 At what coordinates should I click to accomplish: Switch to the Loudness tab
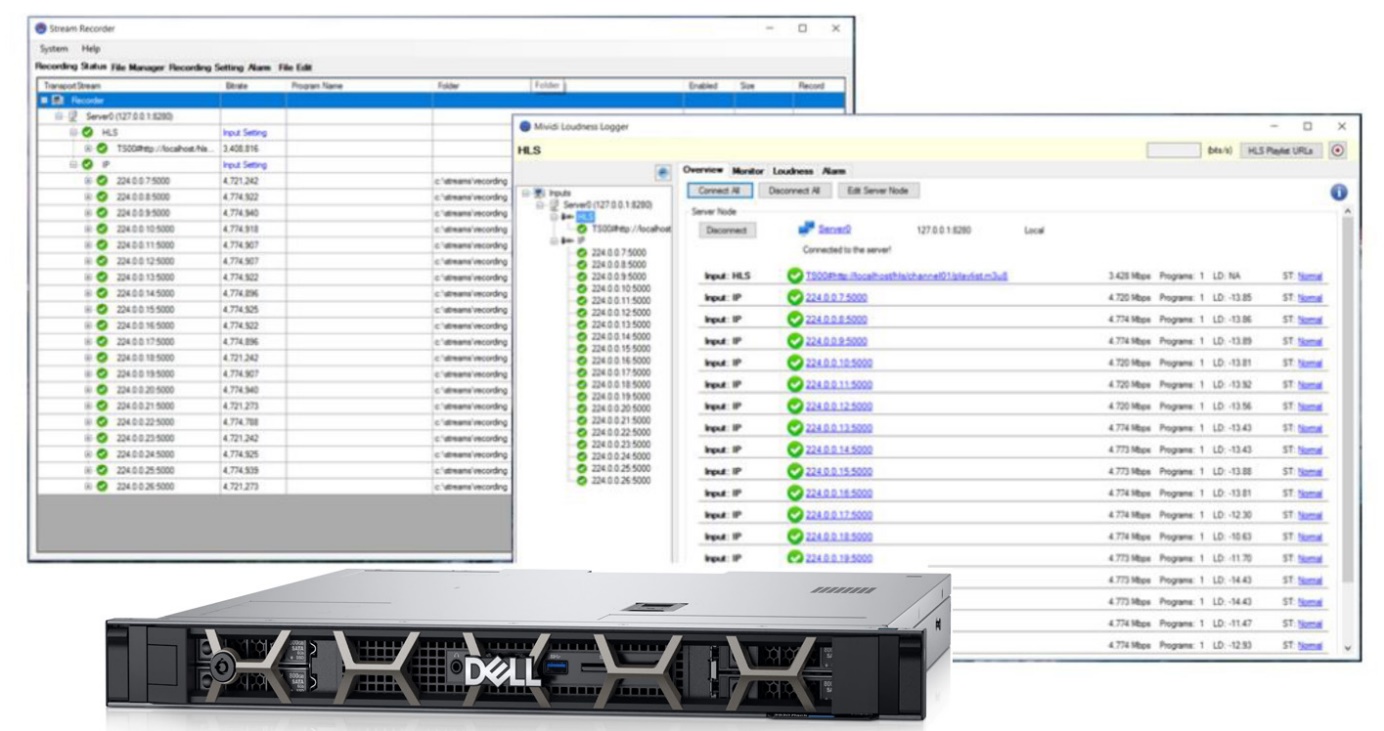coord(793,171)
